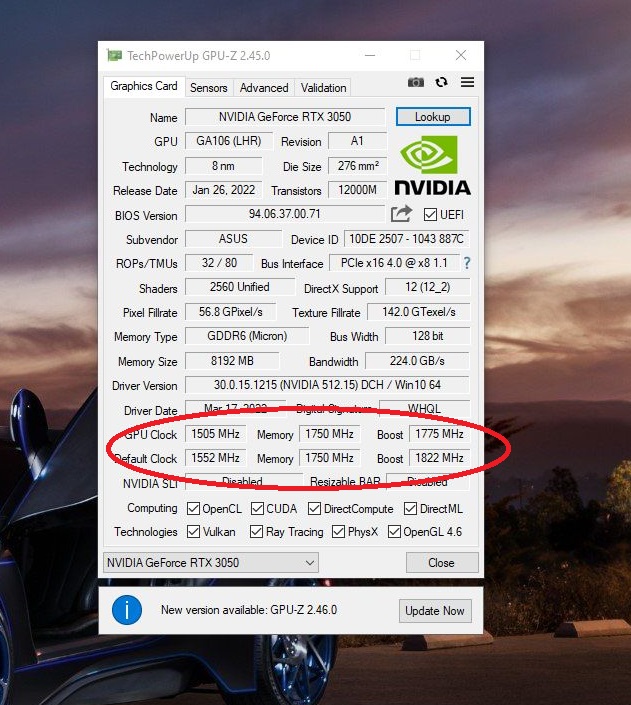
Task: Click the Boost 1822 MHz value
Action: (439, 458)
